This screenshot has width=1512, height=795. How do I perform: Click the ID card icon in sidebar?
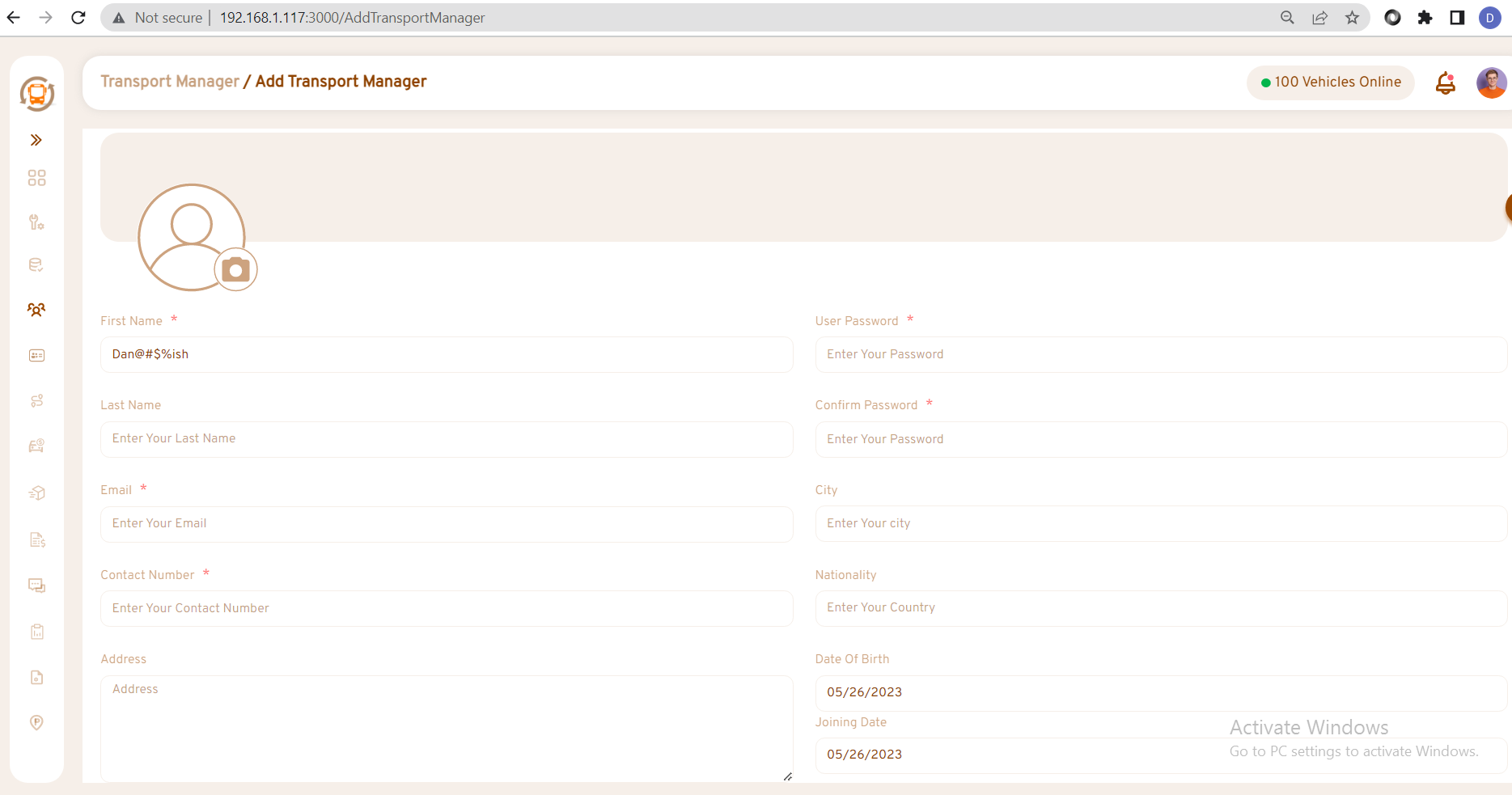click(x=36, y=356)
